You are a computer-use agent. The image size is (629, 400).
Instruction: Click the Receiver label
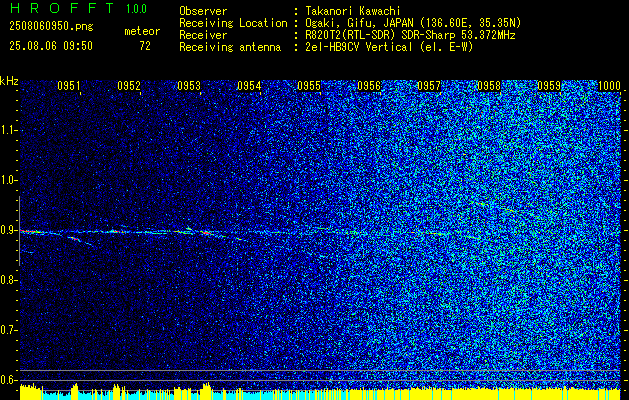pyautogui.click(x=203, y=35)
